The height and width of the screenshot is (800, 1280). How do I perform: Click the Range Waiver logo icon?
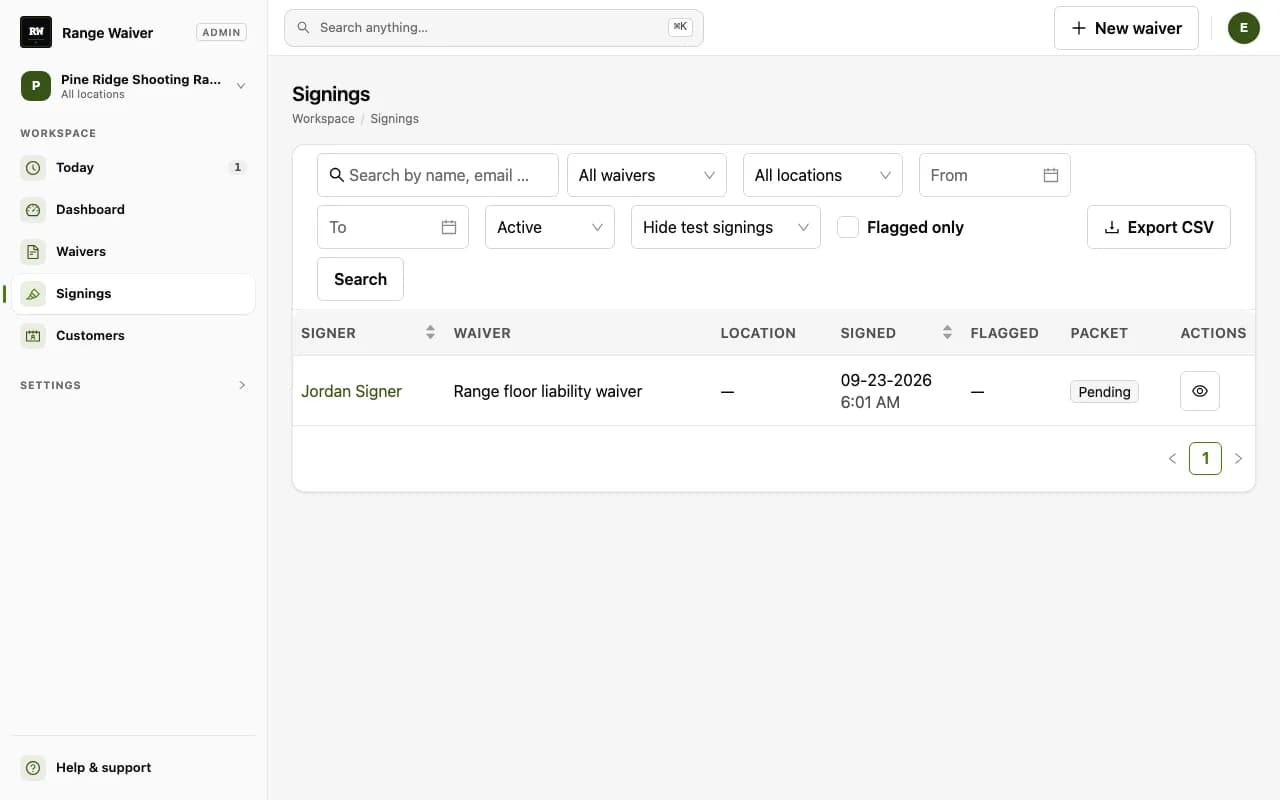36,32
